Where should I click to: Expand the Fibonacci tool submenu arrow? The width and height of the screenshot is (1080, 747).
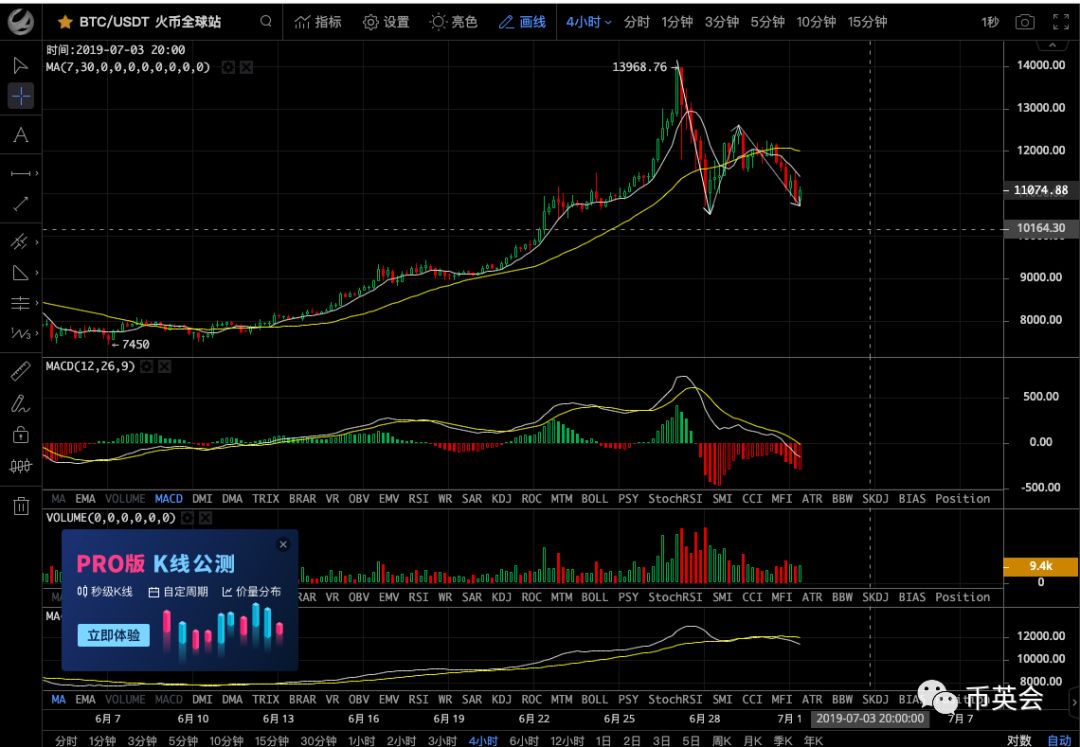[37, 303]
